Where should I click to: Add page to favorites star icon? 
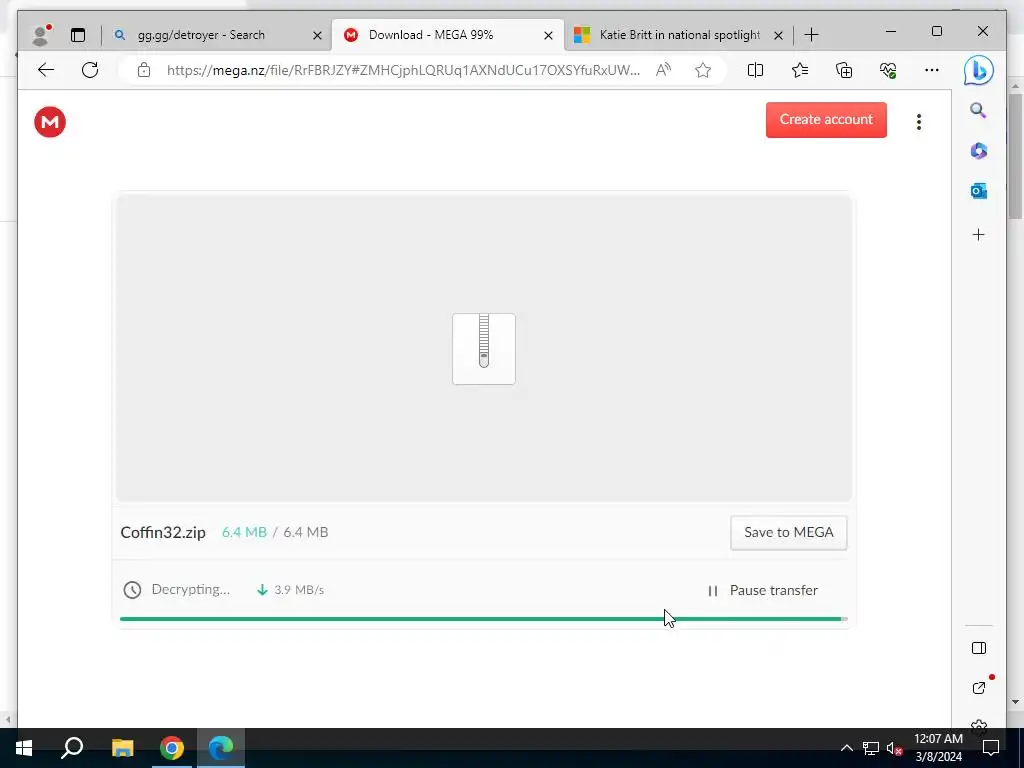coord(703,70)
